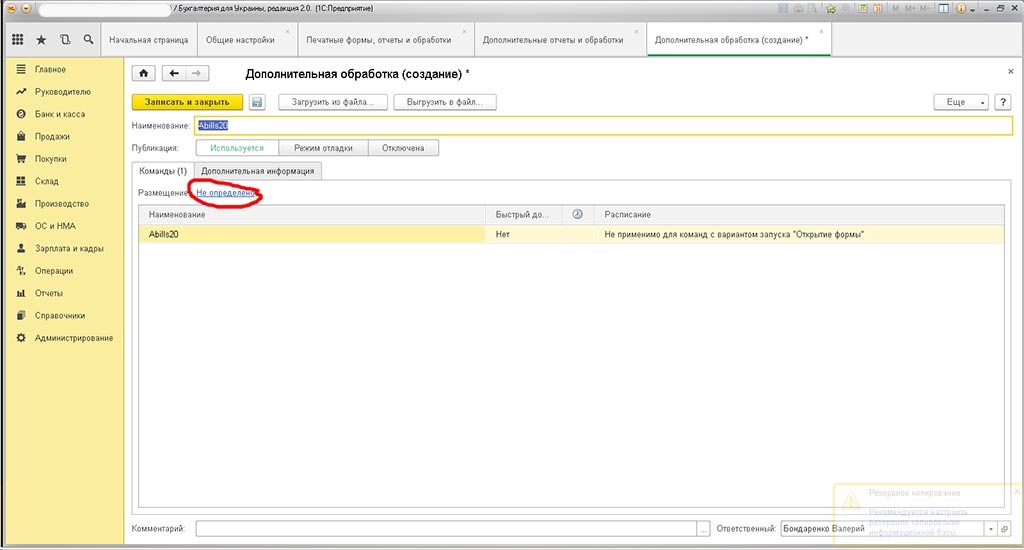Click the help question mark button

click(1002, 102)
